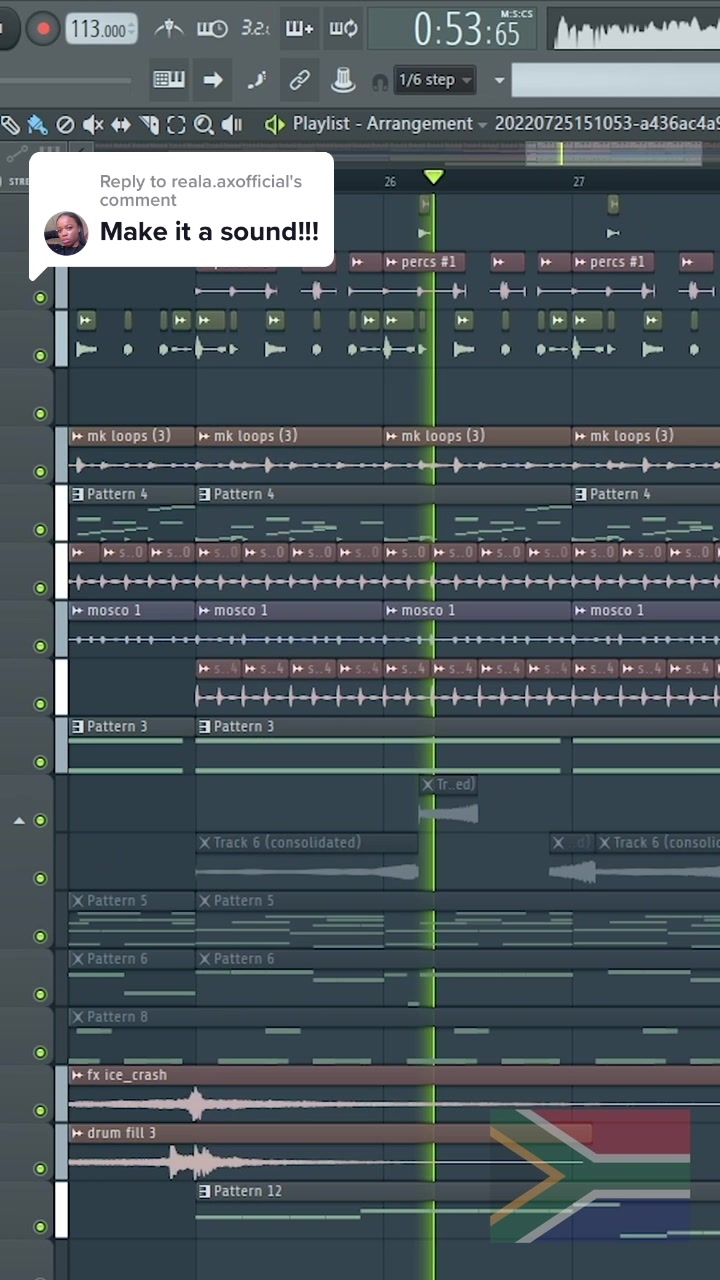
Task: Collapse the track group triangle expander
Action: coord(18,821)
